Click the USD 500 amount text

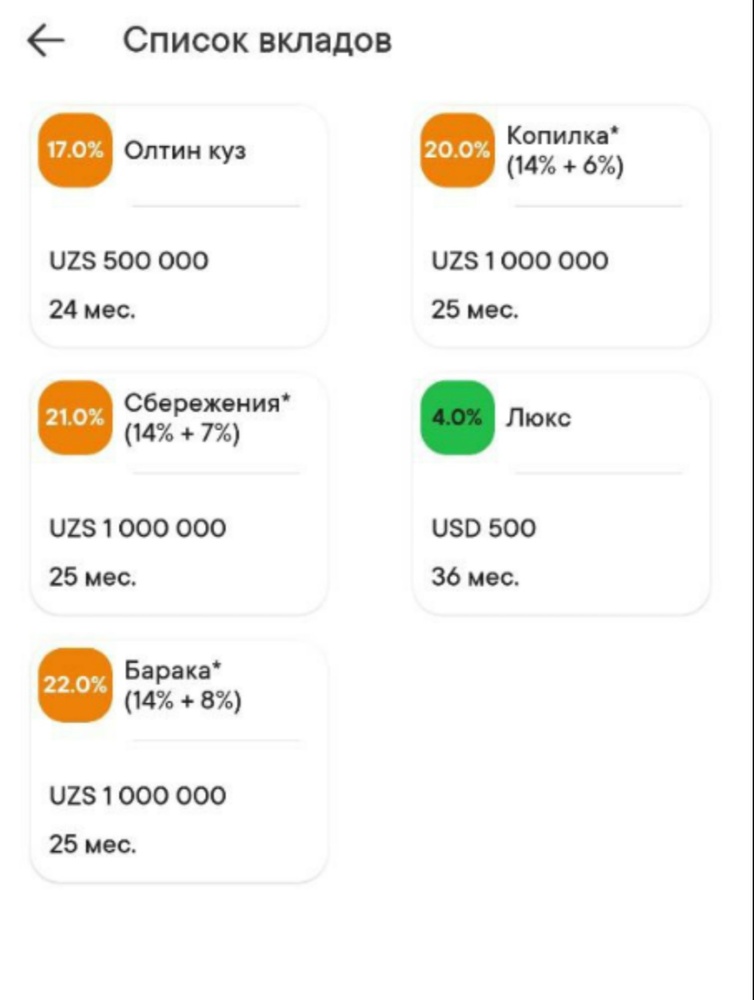(x=484, y=528)
